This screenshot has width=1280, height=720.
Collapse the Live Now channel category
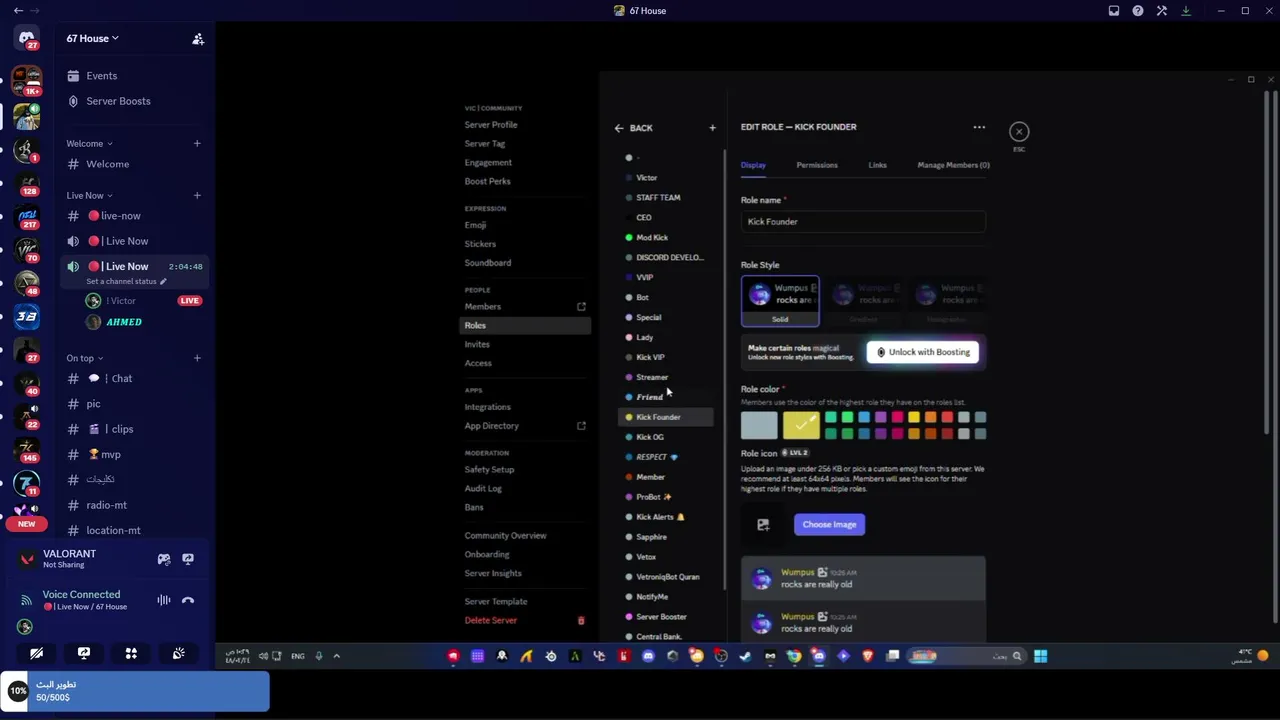(x=89, y=196)
